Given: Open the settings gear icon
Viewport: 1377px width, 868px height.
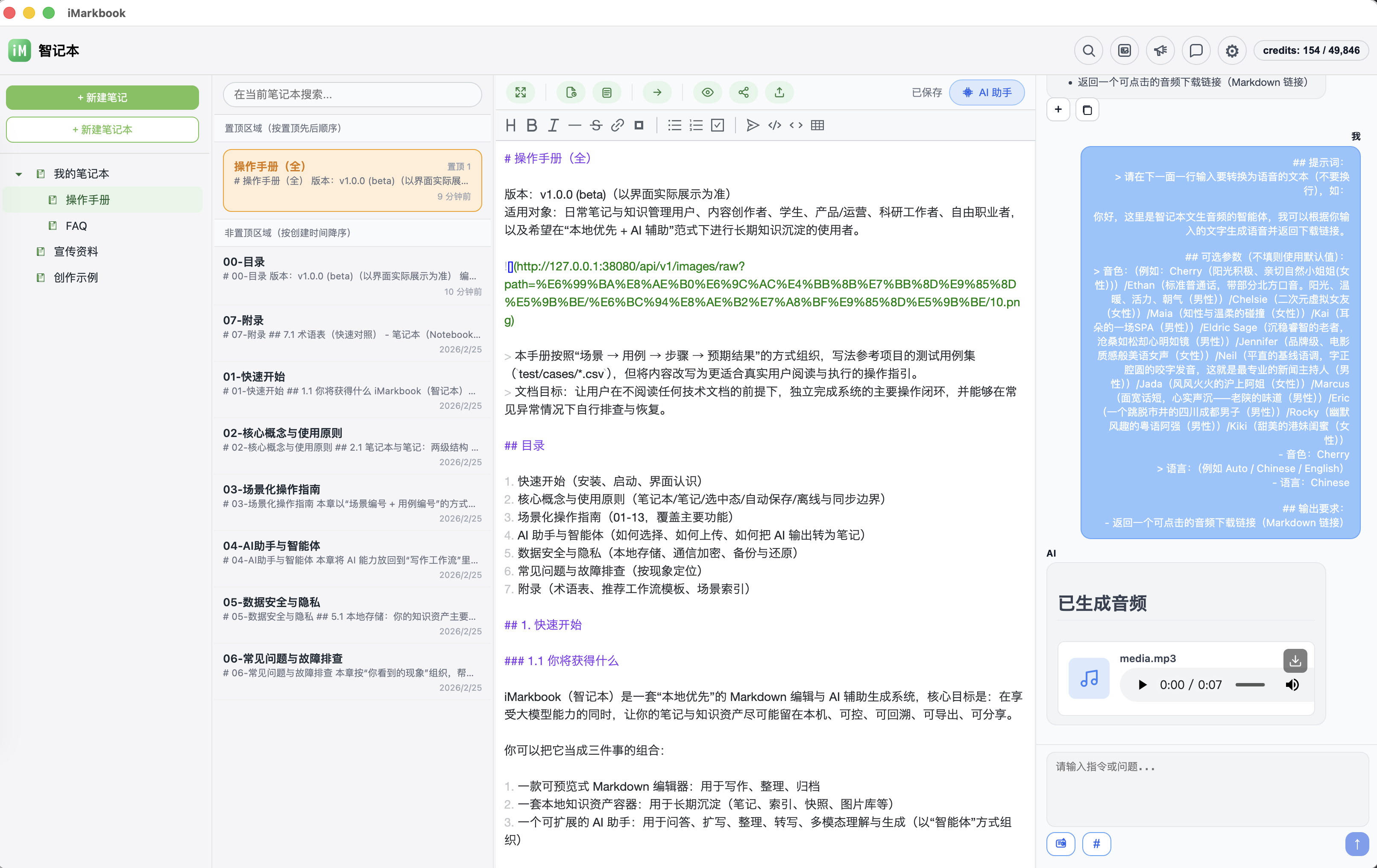Looking at the screenshot, I should (x=1232, y=50).
